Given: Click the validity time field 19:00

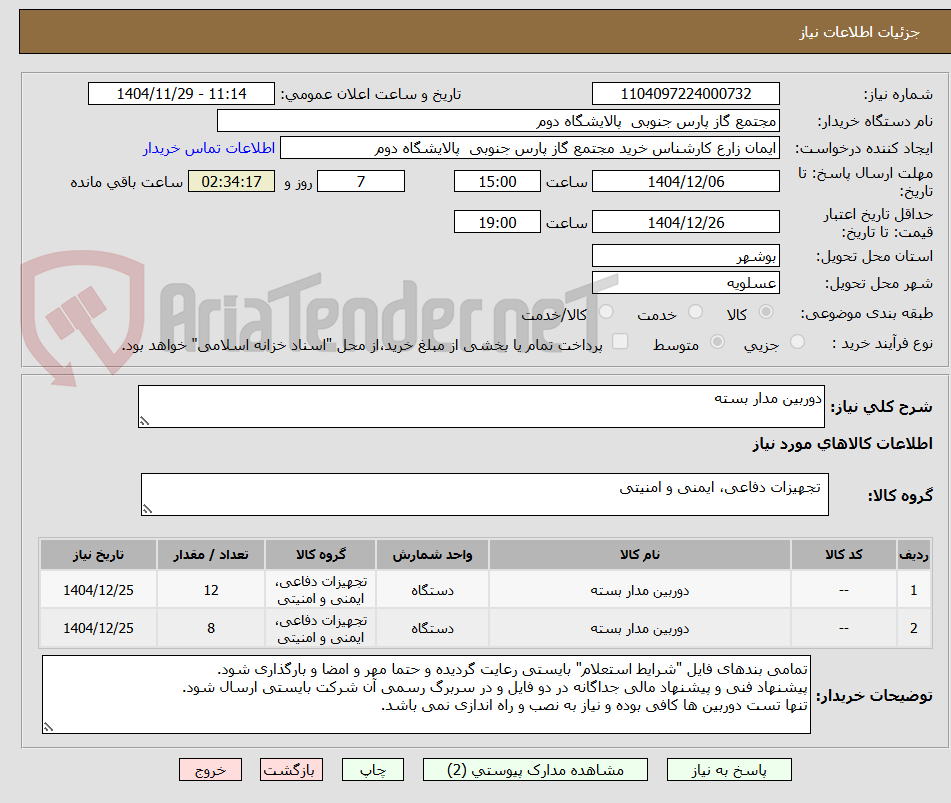Looking at the screenshot, I should coord(497,222).
